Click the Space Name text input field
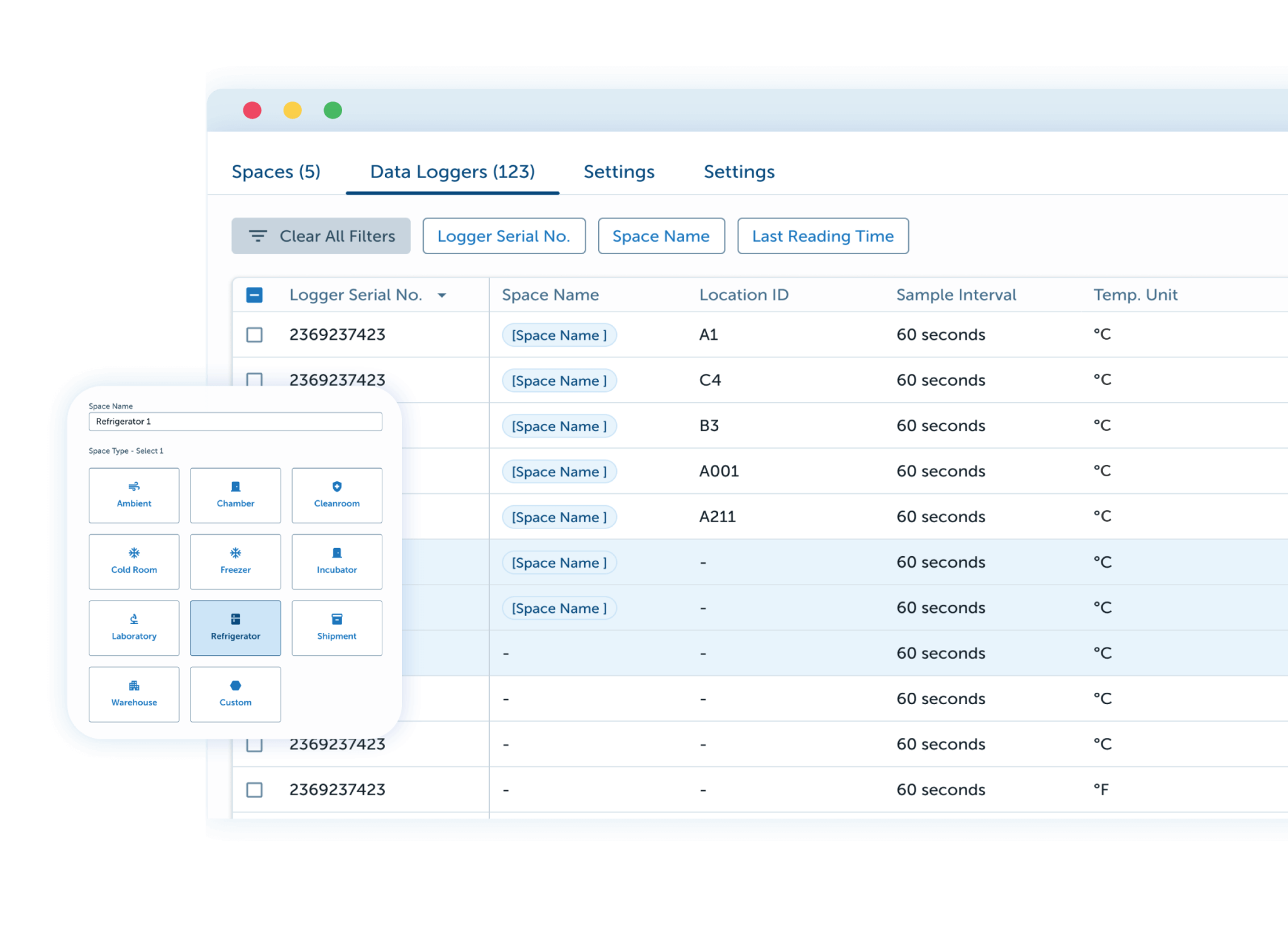 235,422
